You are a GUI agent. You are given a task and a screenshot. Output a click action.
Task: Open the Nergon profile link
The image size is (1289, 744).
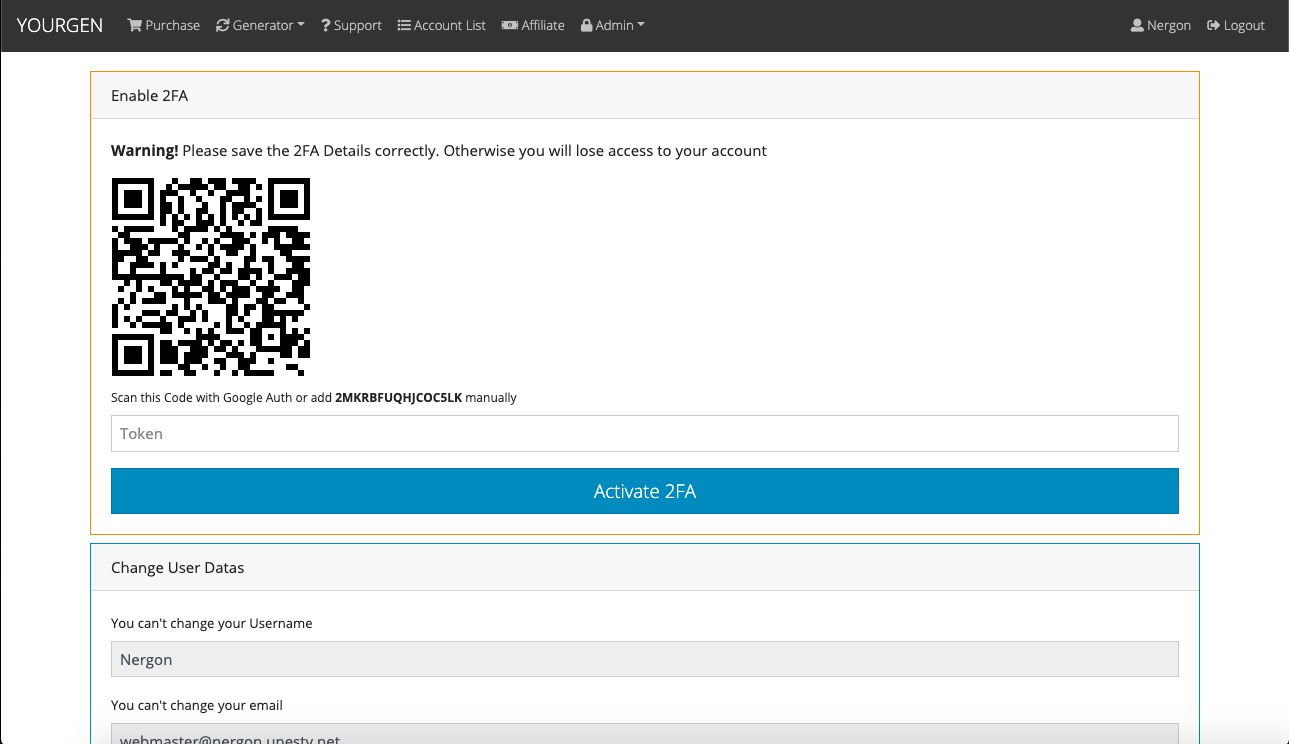click(x=1161, y=25)
